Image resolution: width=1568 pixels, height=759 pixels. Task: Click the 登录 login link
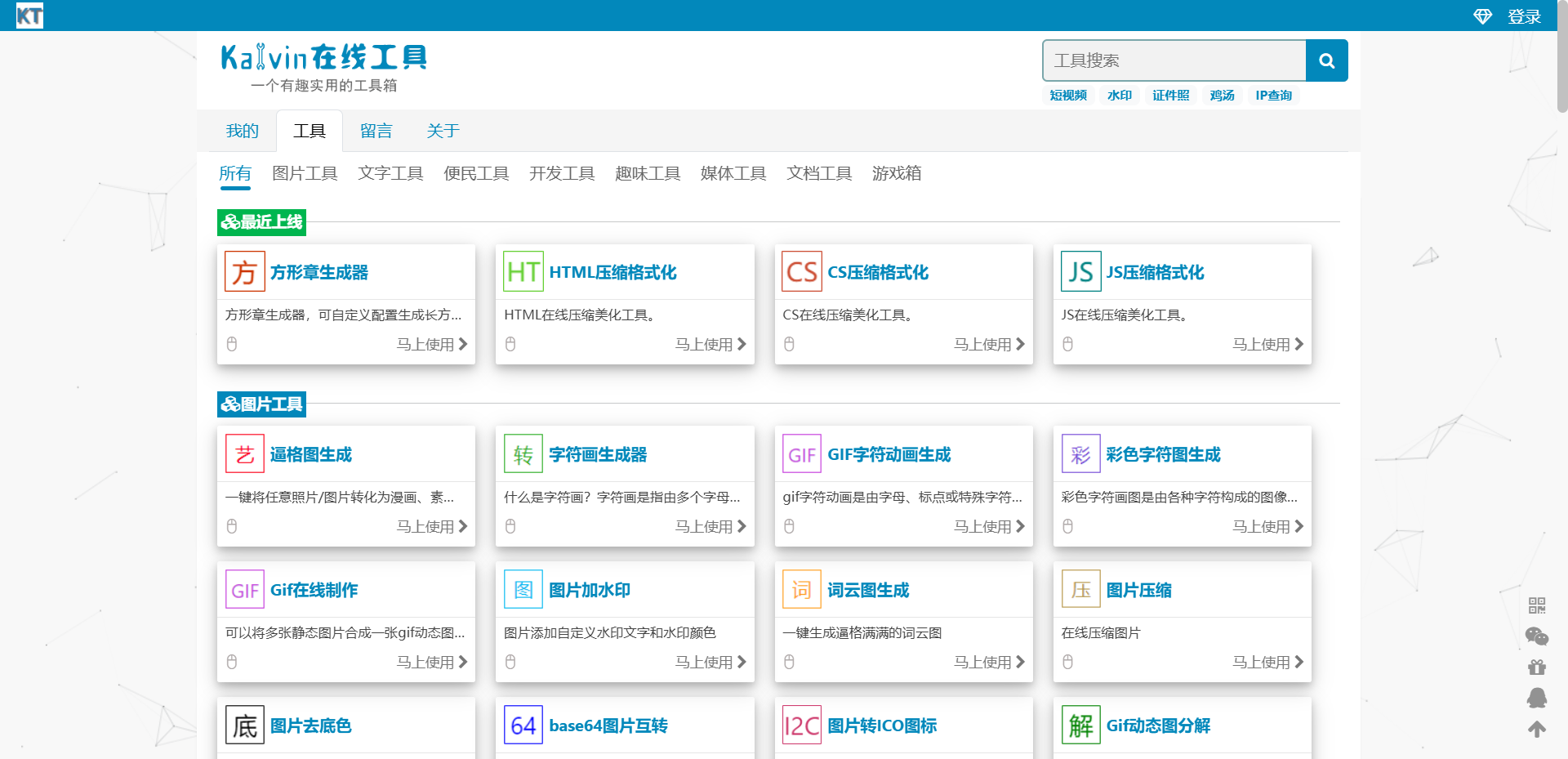click(1524, 16)
